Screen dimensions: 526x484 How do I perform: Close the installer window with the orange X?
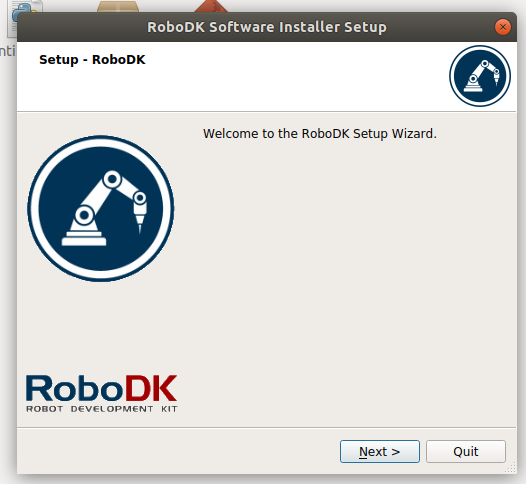pos(503,27)
